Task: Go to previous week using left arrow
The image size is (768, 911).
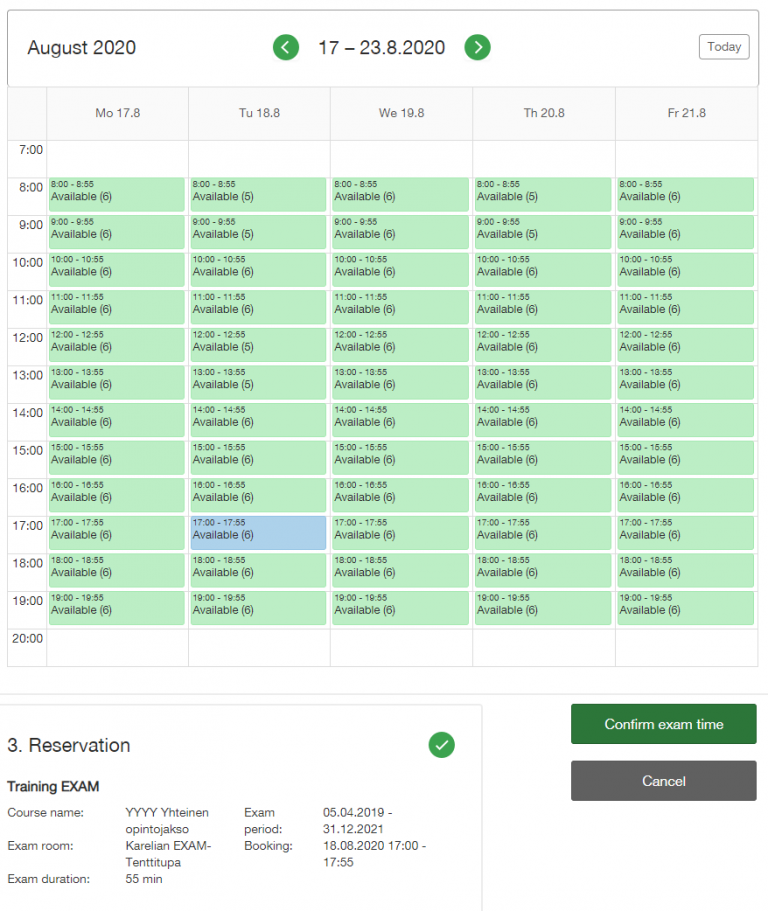Action: [x=286, y=47]
